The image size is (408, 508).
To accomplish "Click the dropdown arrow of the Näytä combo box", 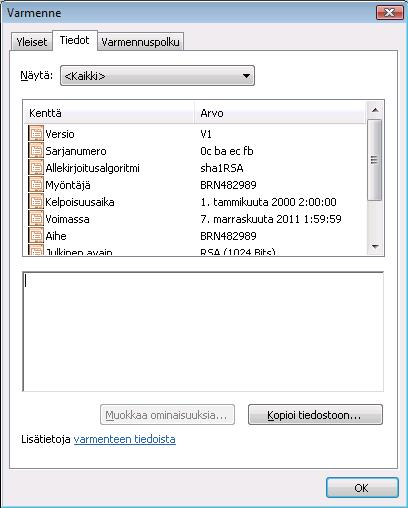I will (x=246, y=76).
